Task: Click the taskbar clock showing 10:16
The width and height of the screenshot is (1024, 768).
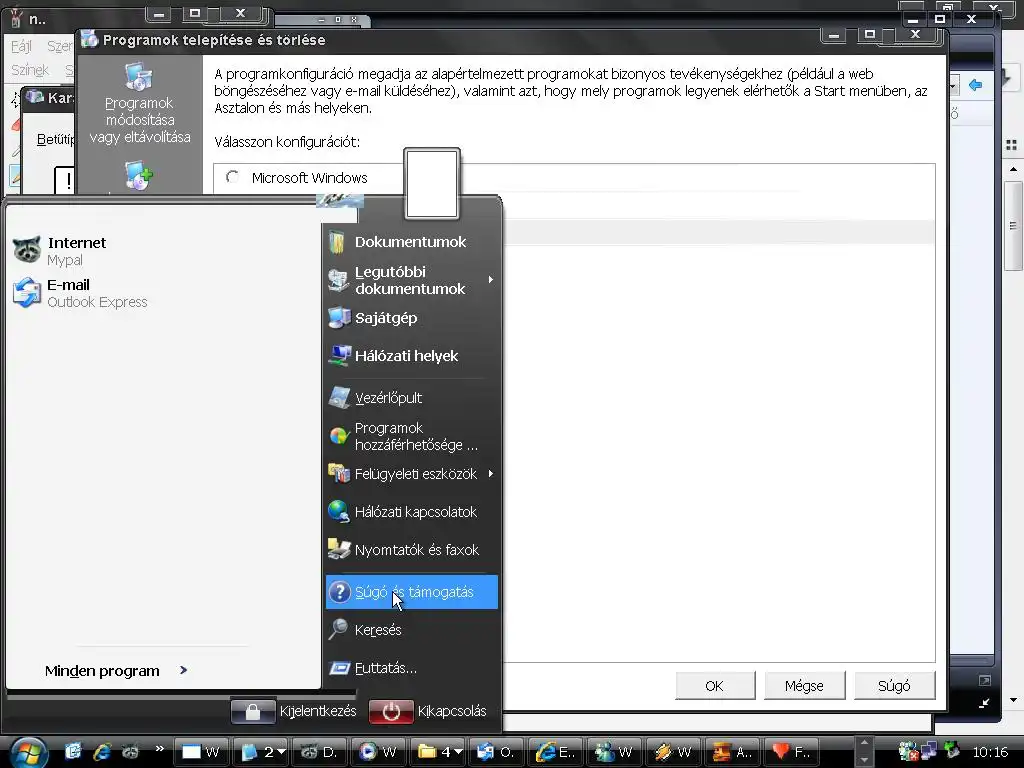Action: click(x=990, y=752)
